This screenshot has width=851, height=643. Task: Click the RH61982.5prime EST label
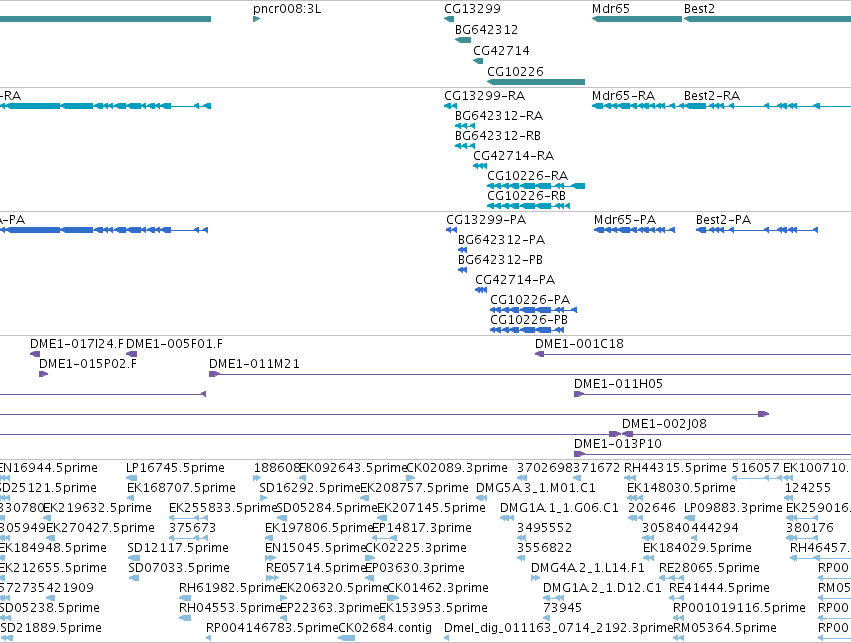pyautogui.click(x=230, y=588)
